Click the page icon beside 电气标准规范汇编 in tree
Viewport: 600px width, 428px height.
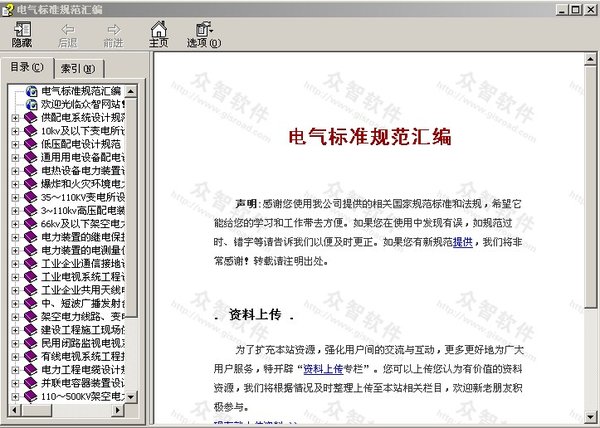click(x=31, y=91)
